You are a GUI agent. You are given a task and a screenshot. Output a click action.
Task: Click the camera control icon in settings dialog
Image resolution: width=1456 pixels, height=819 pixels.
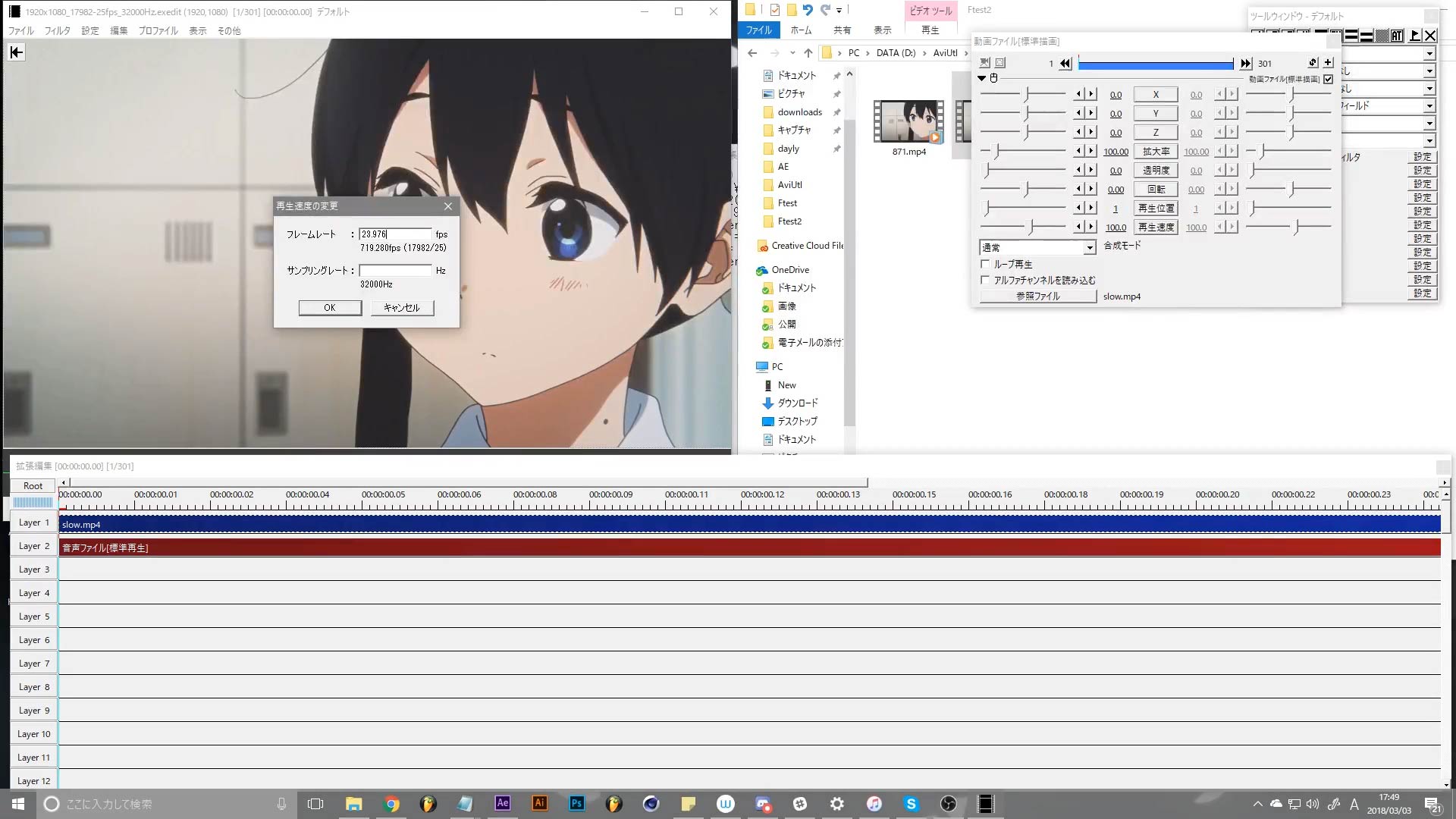point(984,63)
